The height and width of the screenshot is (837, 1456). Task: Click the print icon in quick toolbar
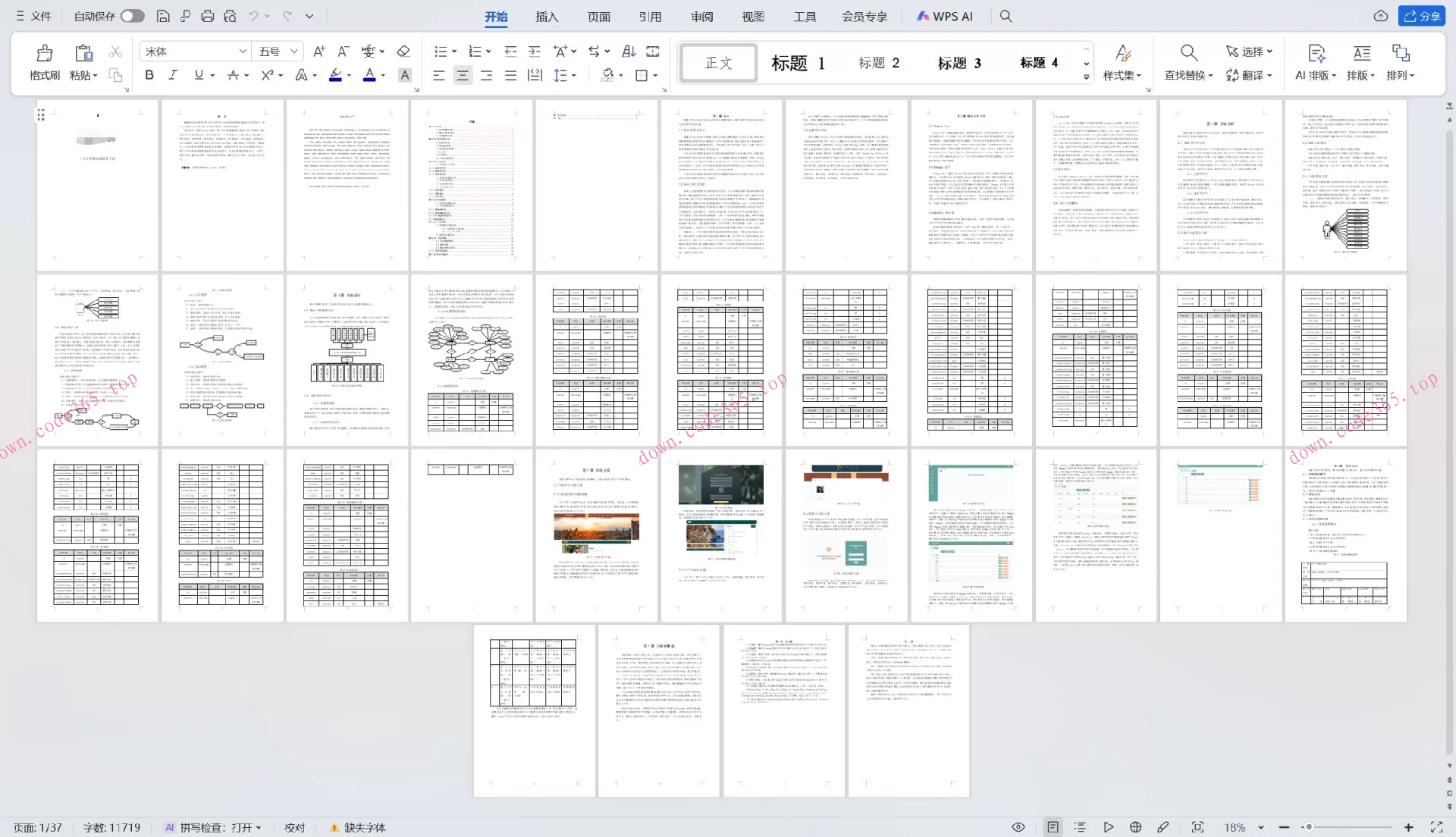tap(207, 16)
